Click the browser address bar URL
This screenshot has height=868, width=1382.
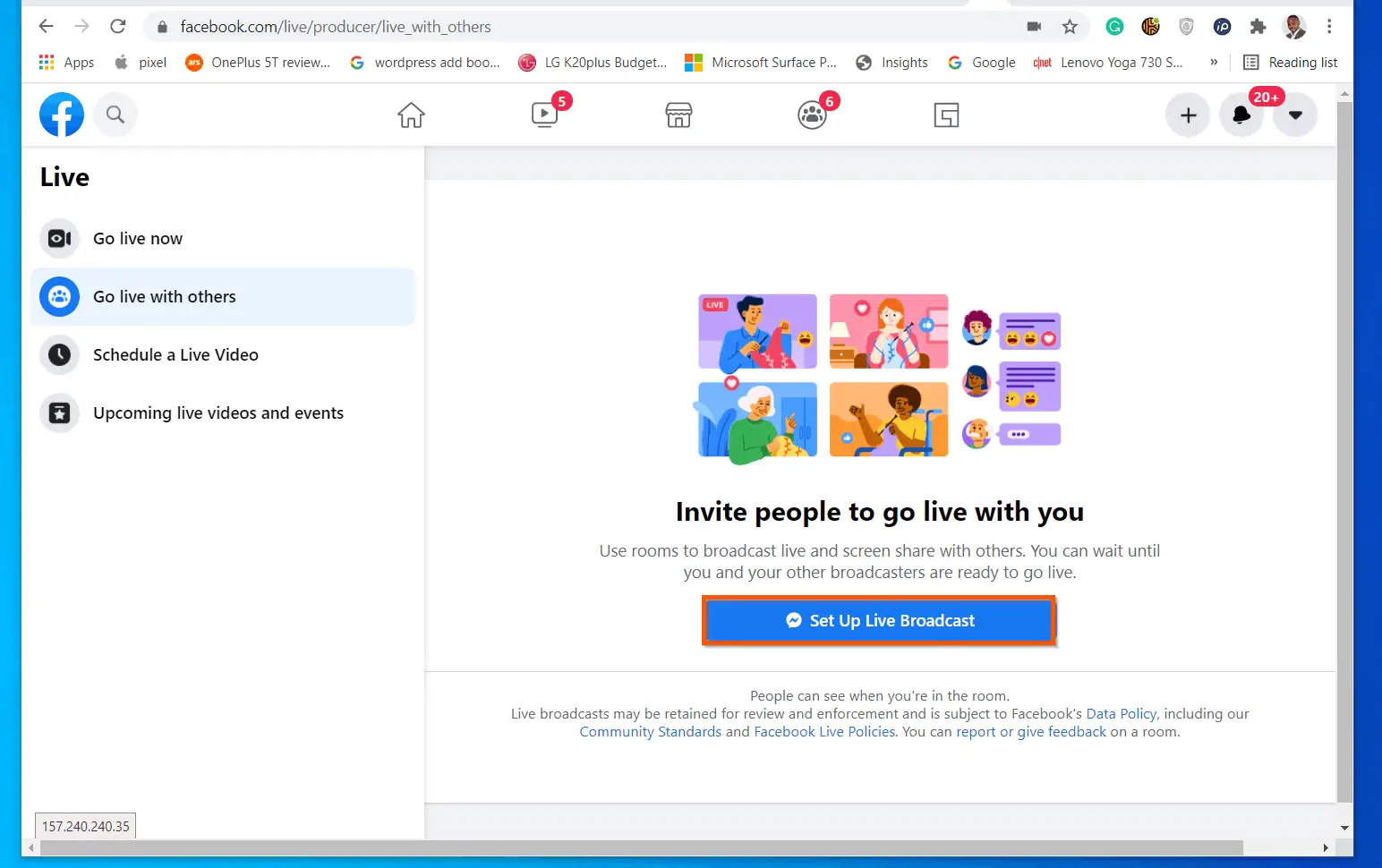coord(336,27)
